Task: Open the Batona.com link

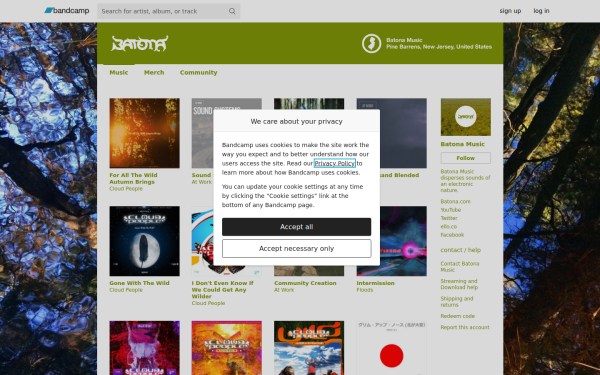Action: coord(455,202)
